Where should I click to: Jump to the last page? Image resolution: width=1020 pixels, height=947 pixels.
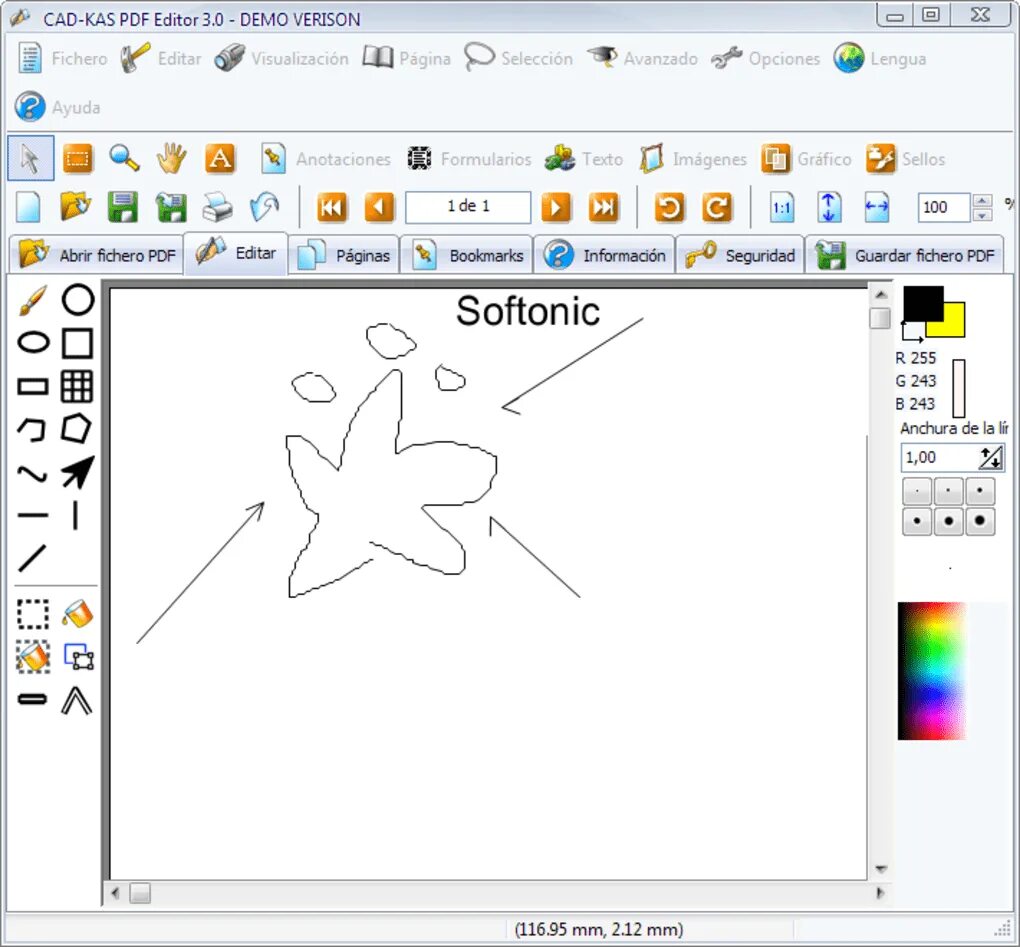point(603,207)
